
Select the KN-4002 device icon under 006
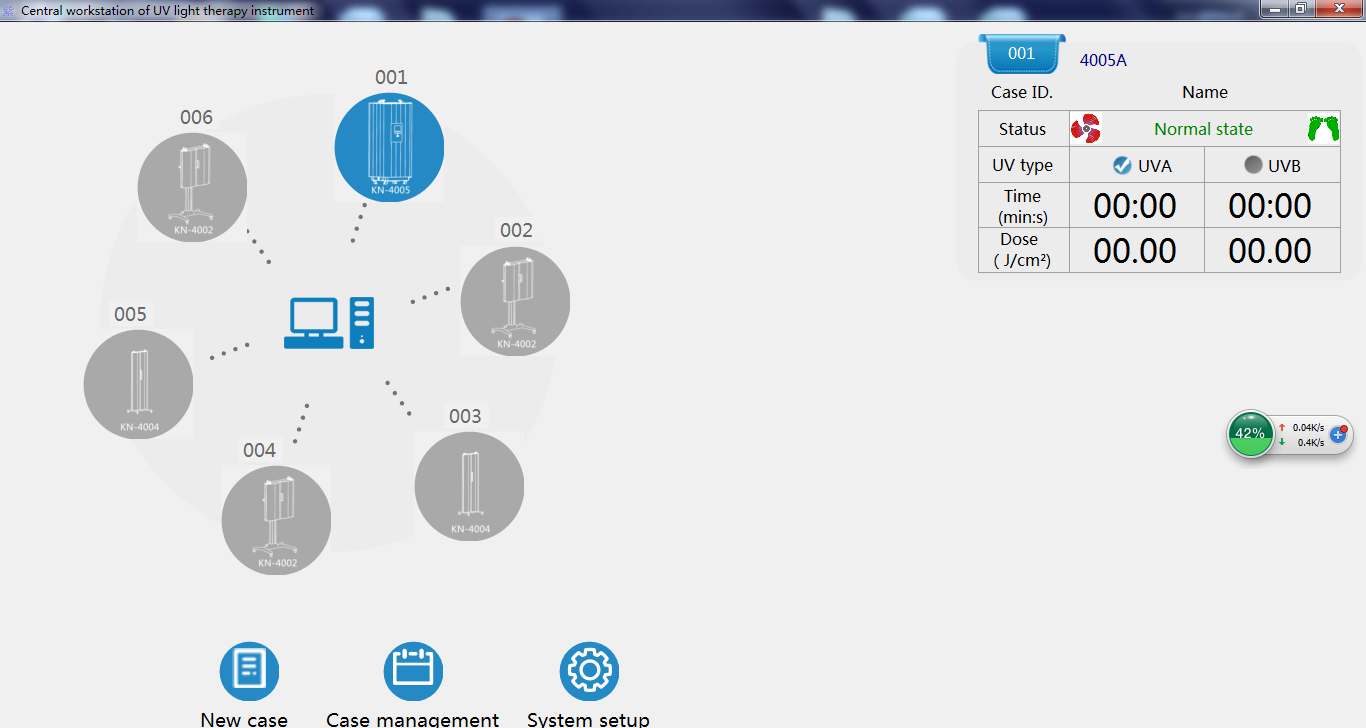pos(192,187)
